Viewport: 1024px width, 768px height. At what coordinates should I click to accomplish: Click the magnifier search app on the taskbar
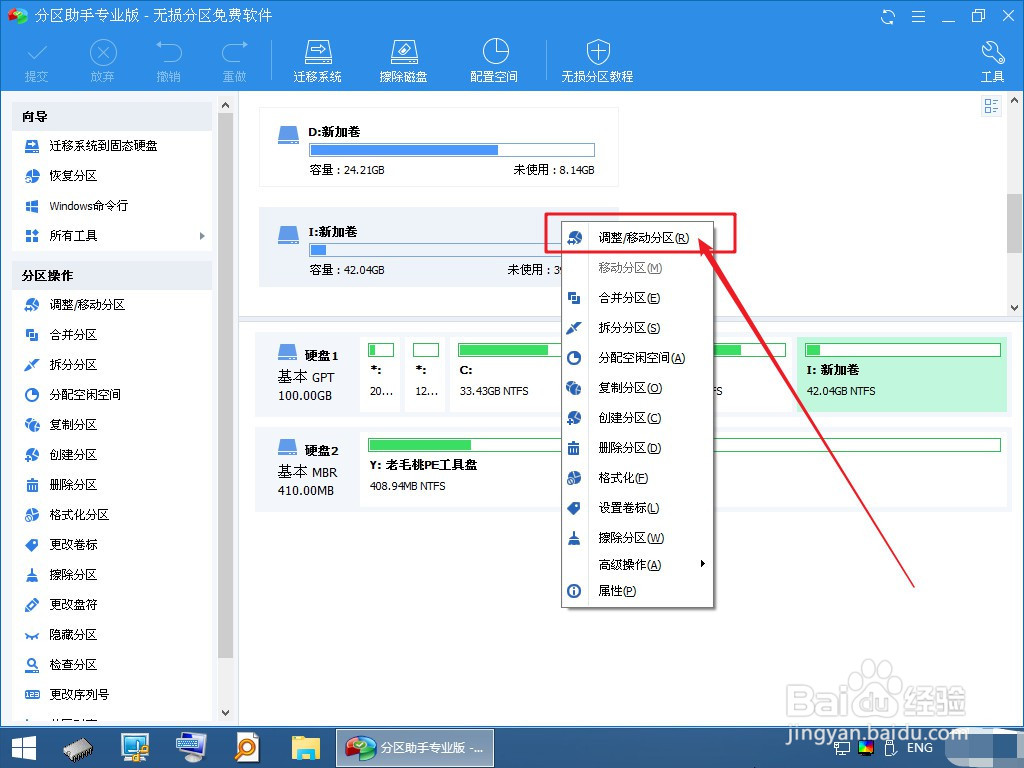tap(248, 748)
